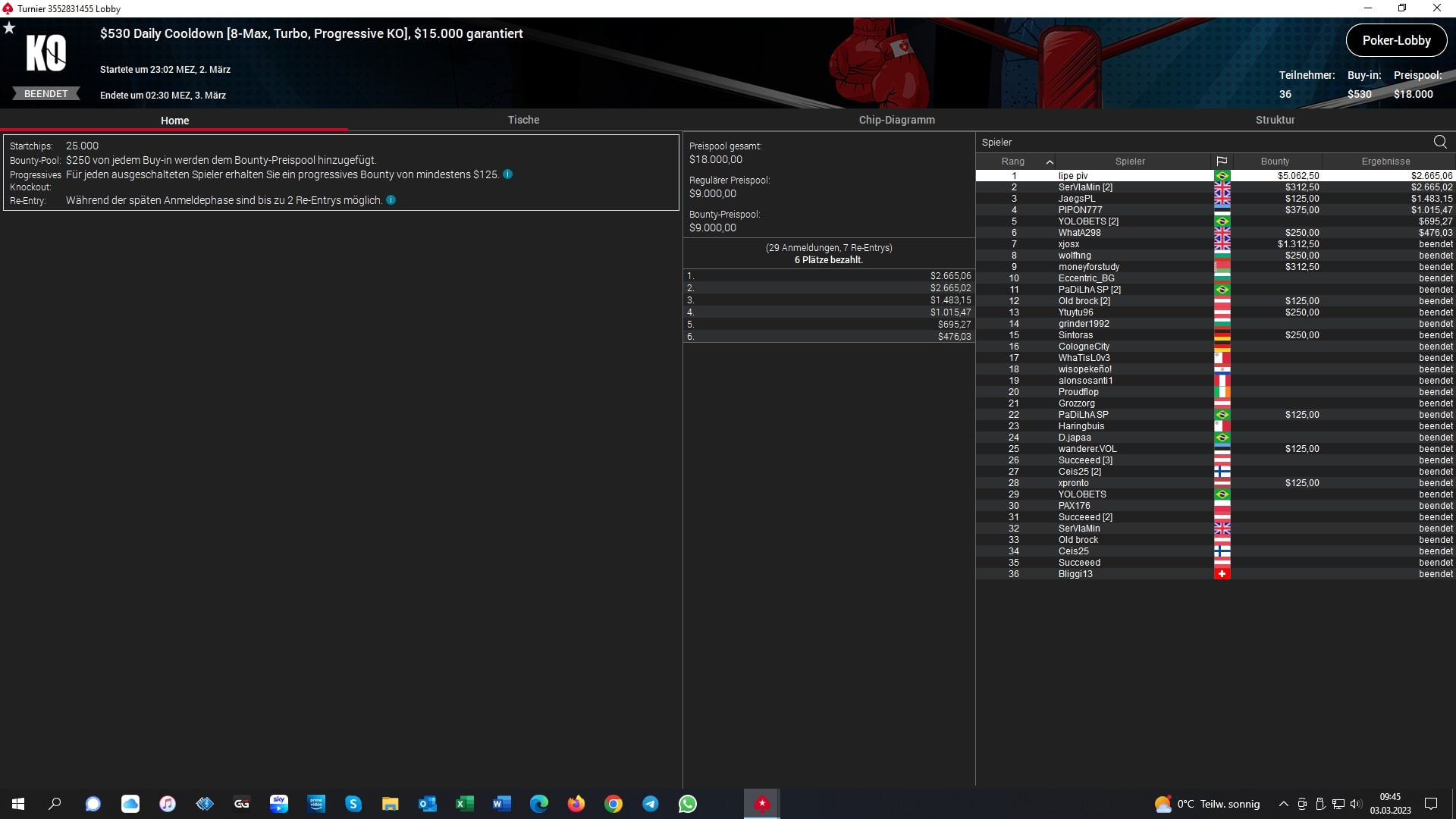
Task: Sort by the country flag column
Action: coord(1222,162)
